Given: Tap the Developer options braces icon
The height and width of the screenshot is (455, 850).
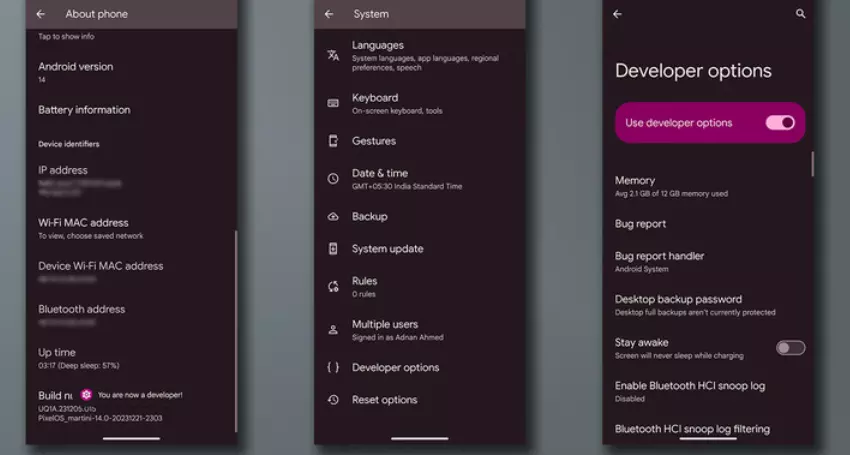Looking at the screenshot, I should (333, 368).
